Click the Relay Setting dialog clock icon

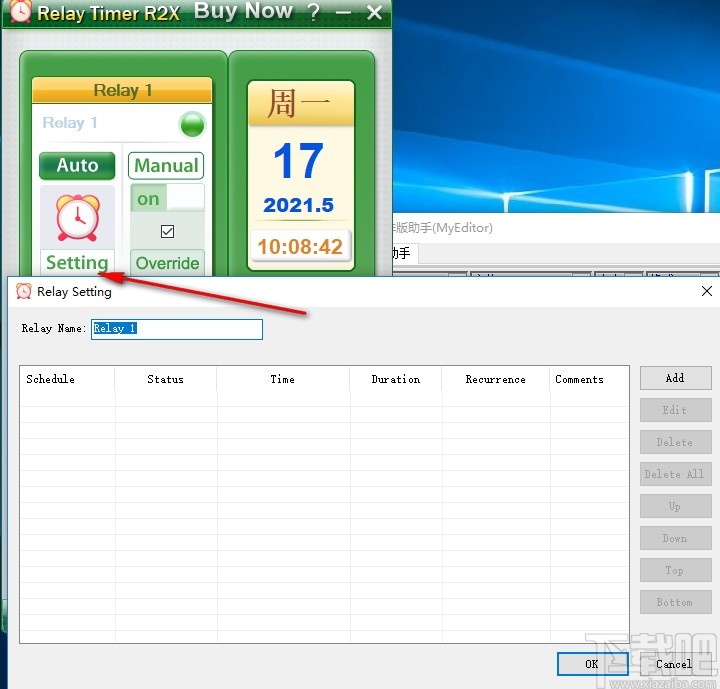[x=24, y=291]
